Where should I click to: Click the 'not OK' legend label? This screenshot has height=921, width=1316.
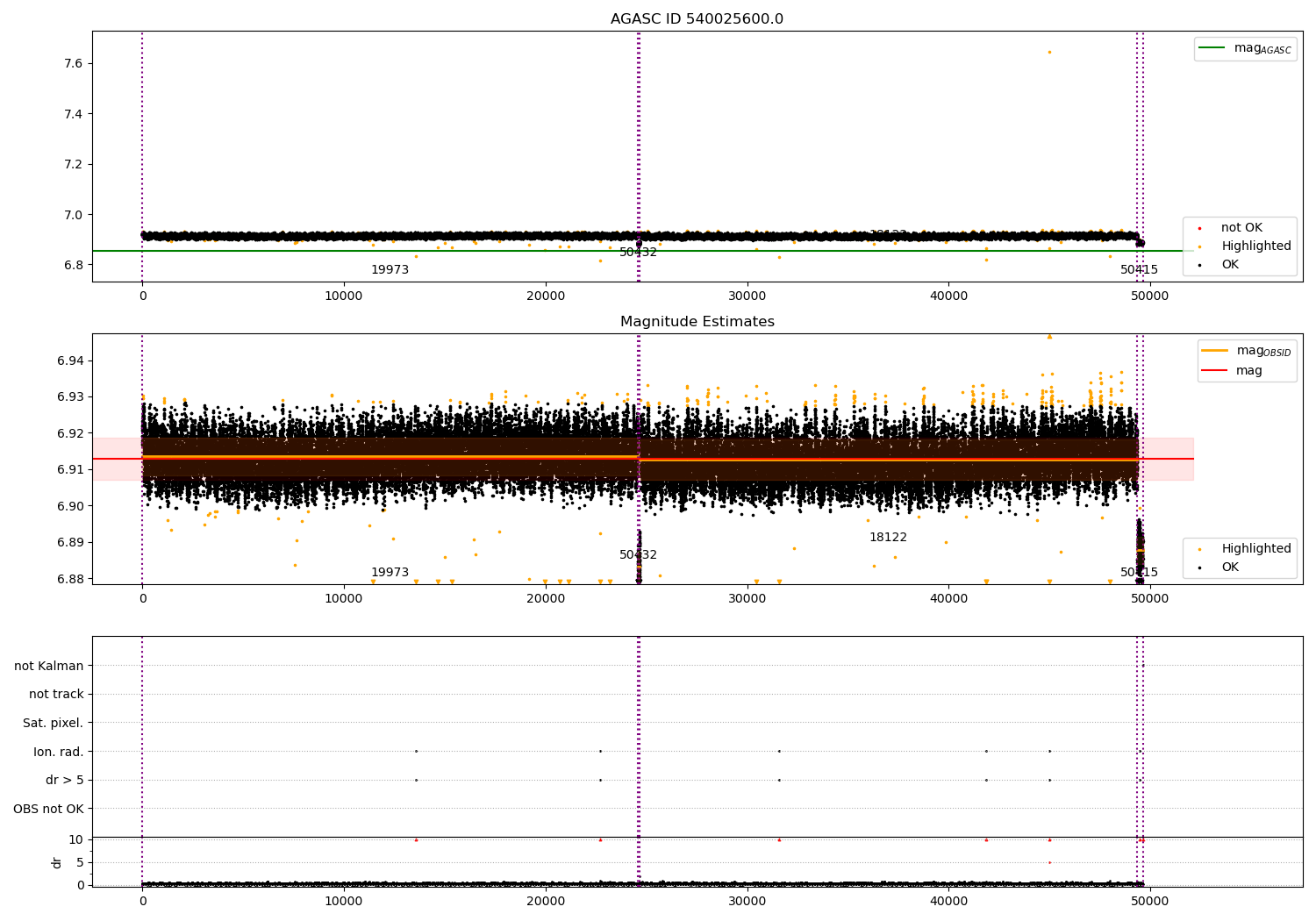(x=1241, y=228)
